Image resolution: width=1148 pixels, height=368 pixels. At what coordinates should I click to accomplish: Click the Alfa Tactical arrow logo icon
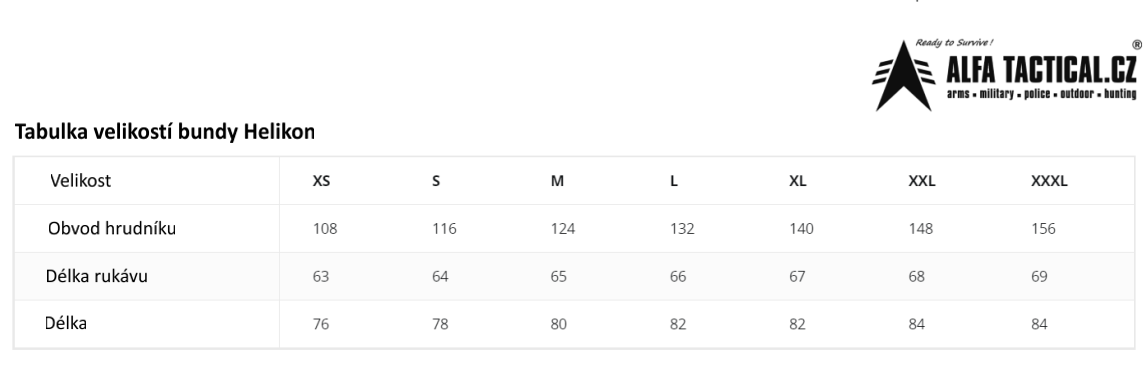[x=903, y=76]
